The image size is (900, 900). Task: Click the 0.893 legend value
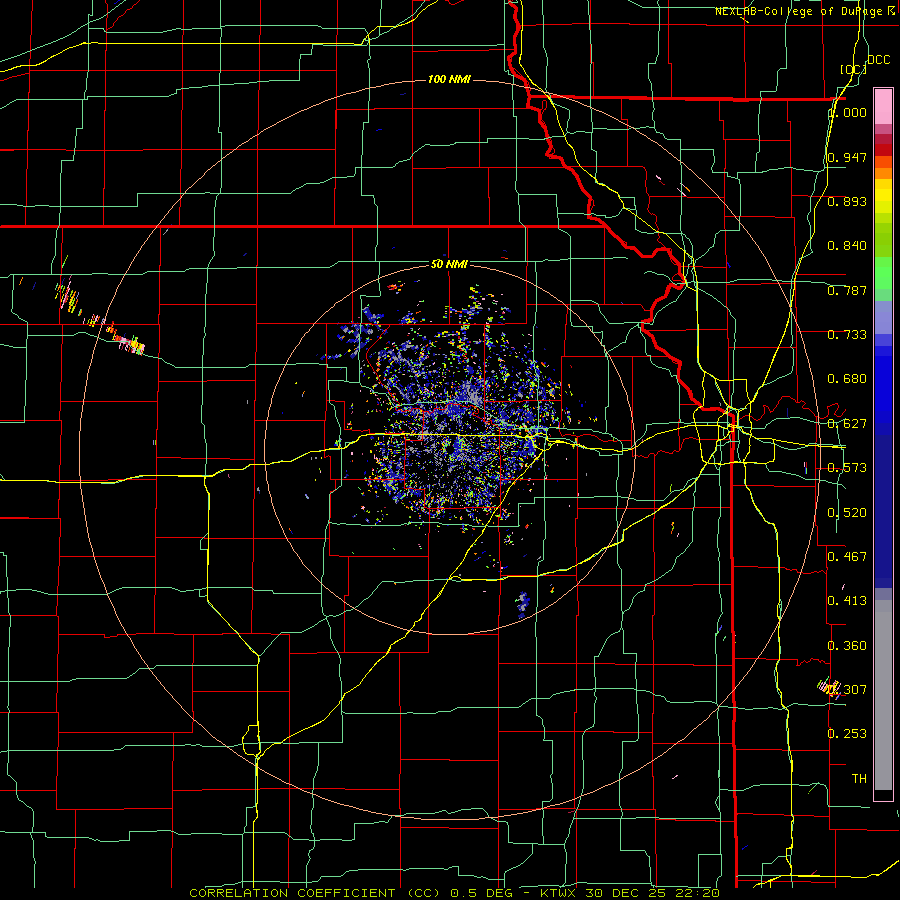[847, 201]
